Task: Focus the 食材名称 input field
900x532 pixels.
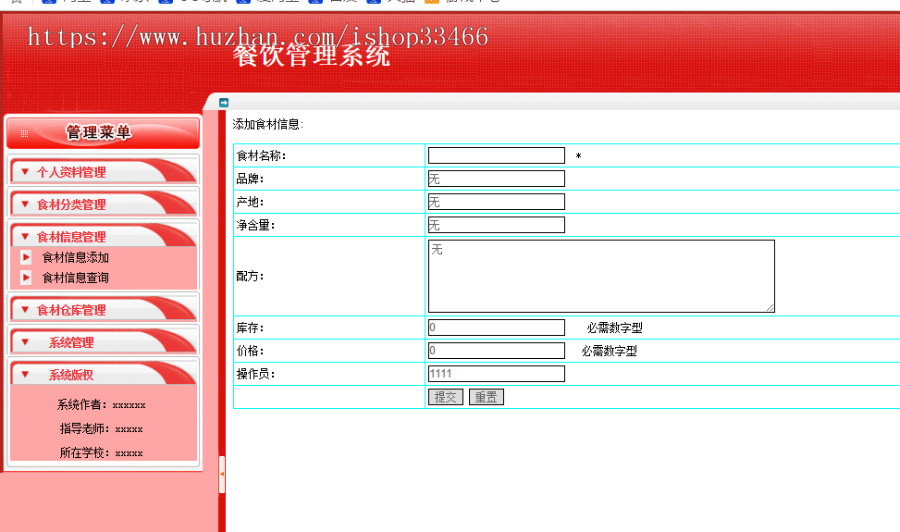Action: [x=496, y=156]
